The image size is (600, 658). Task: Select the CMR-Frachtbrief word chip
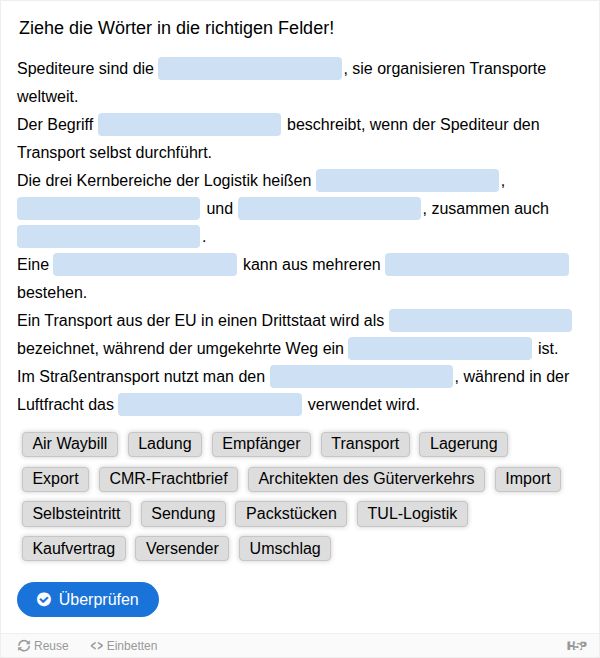[x=168, y=478]
